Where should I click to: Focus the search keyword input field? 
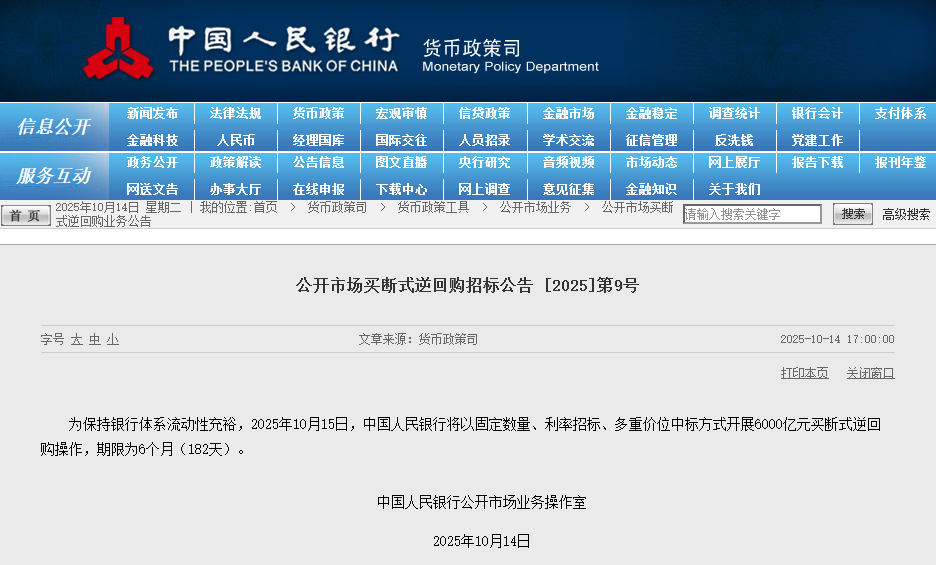pyautogui.click(x=752, y=214)
